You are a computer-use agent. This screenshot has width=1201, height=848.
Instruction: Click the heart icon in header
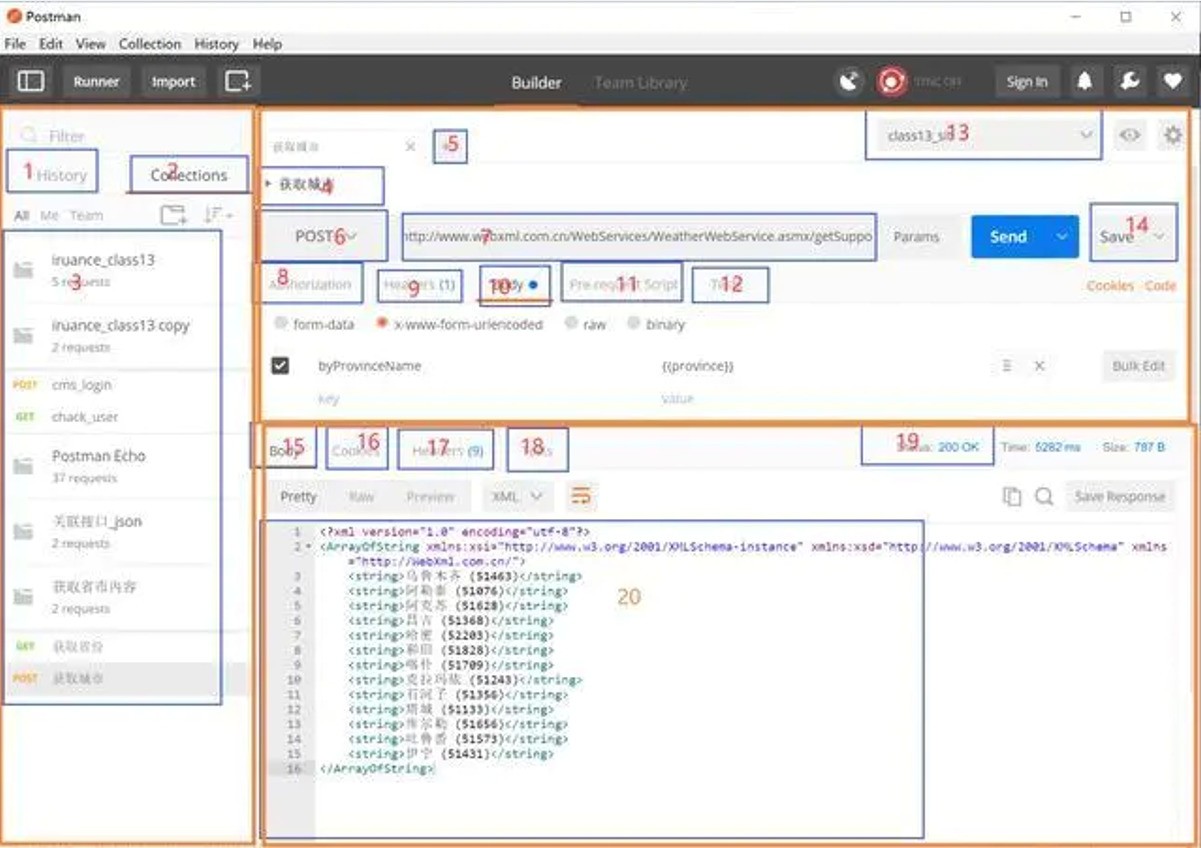coord(1171,82)
